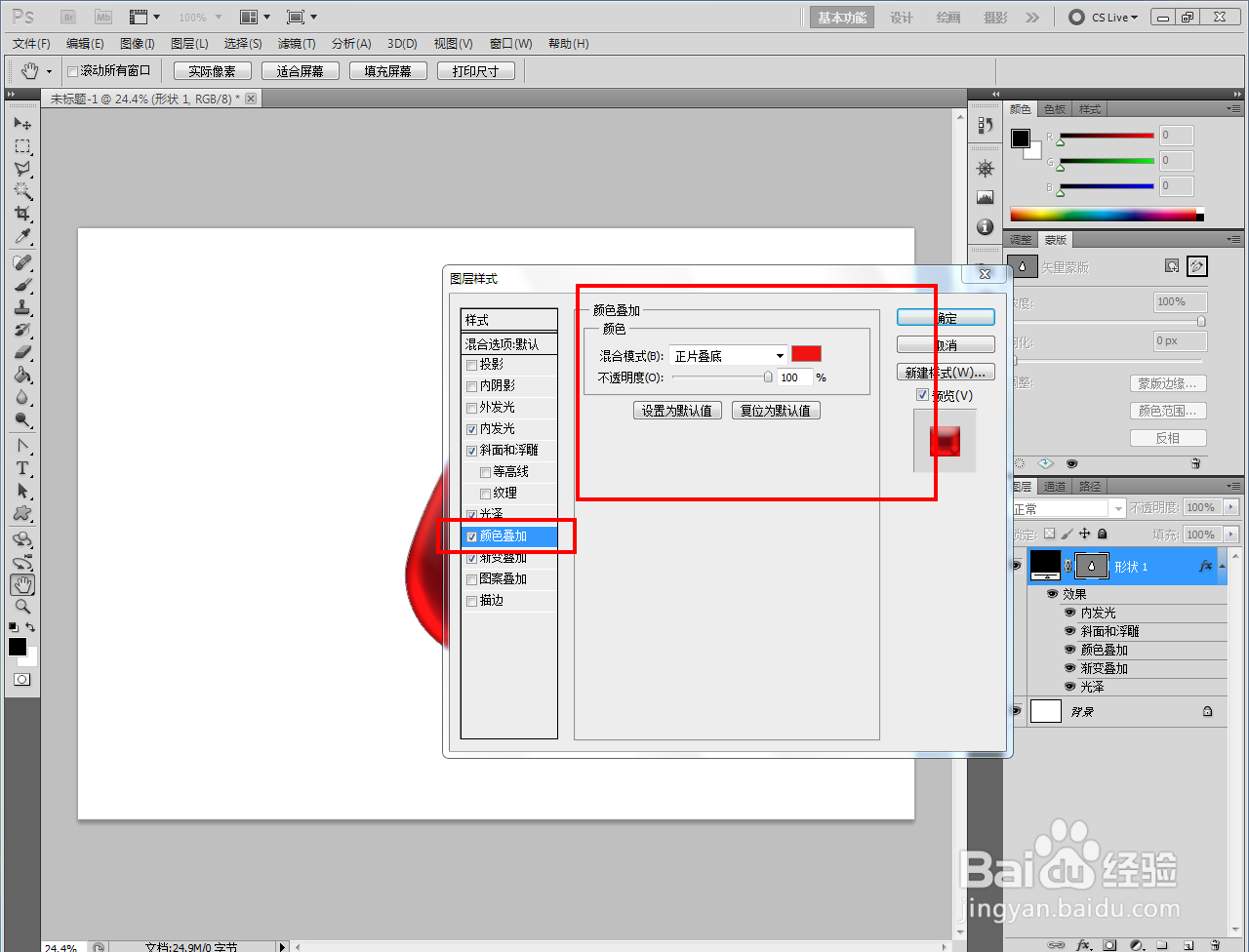Click the 复位为默认值 button

click(x=776, y=411)
